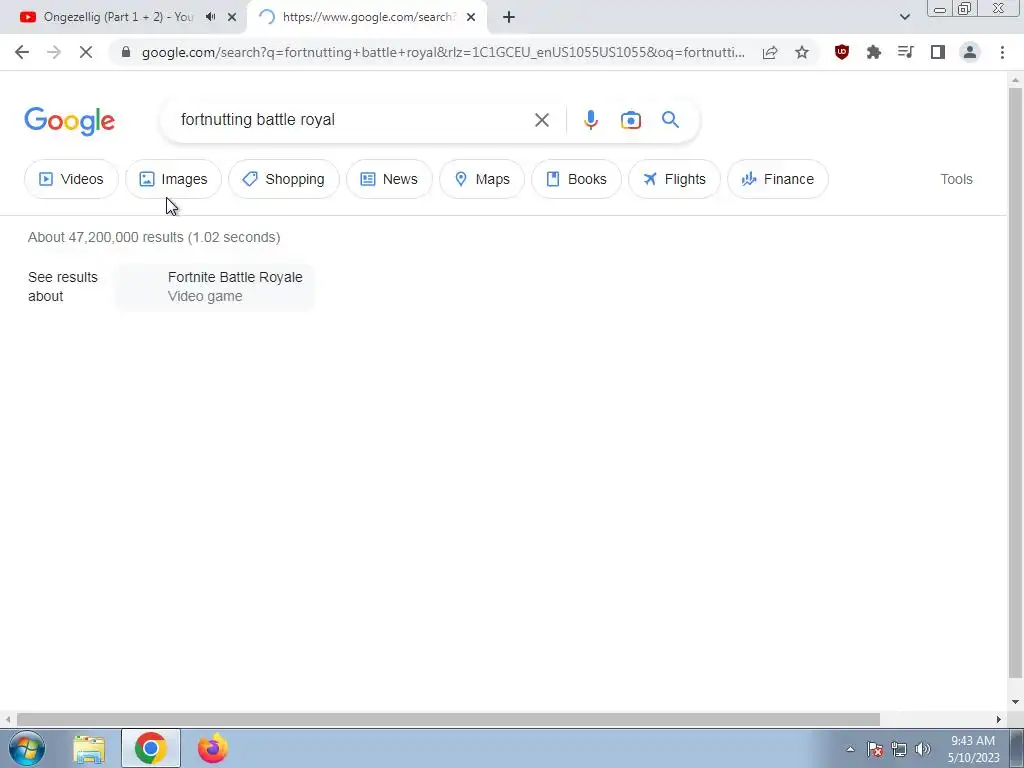Switch to Books results
The image size is (1024, 768).
pos(577,179)
